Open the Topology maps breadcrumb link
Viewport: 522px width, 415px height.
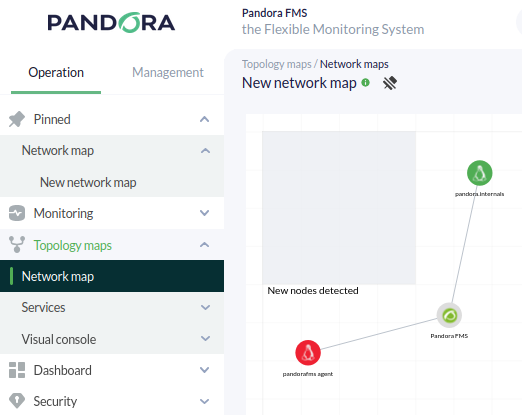[276, 64]
